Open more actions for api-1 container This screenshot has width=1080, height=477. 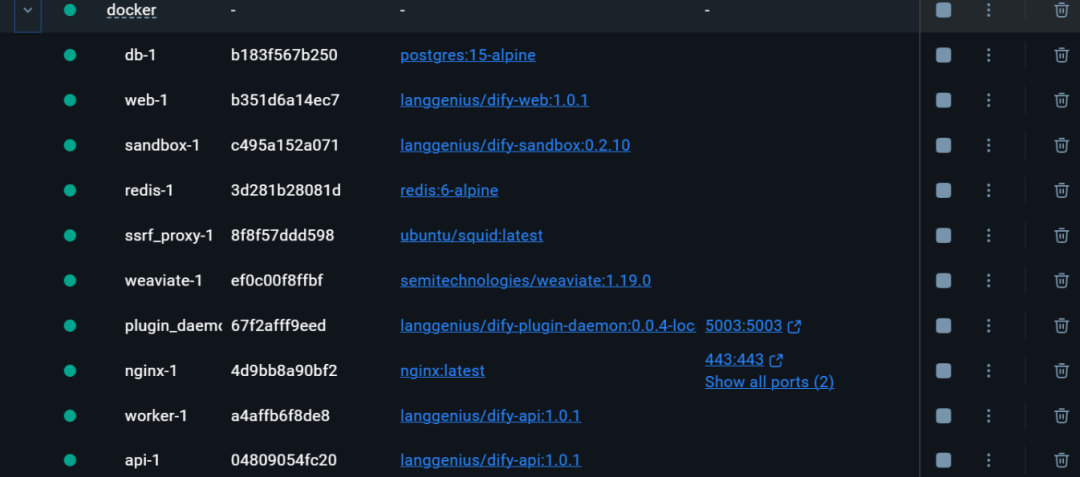pyautogui.click(x=988, y=460)
